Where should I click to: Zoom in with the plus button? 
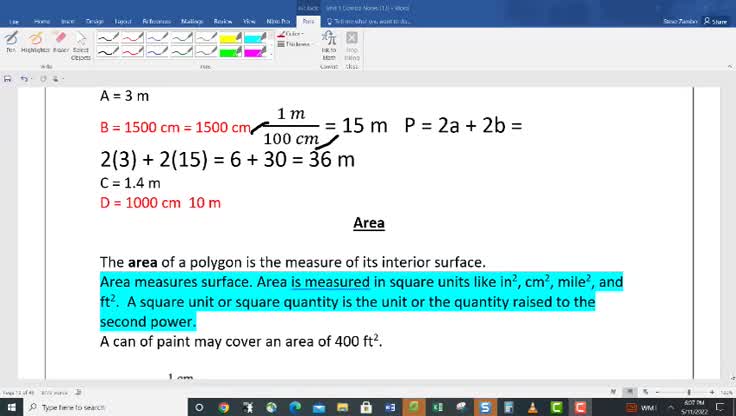tap(712, 392)
